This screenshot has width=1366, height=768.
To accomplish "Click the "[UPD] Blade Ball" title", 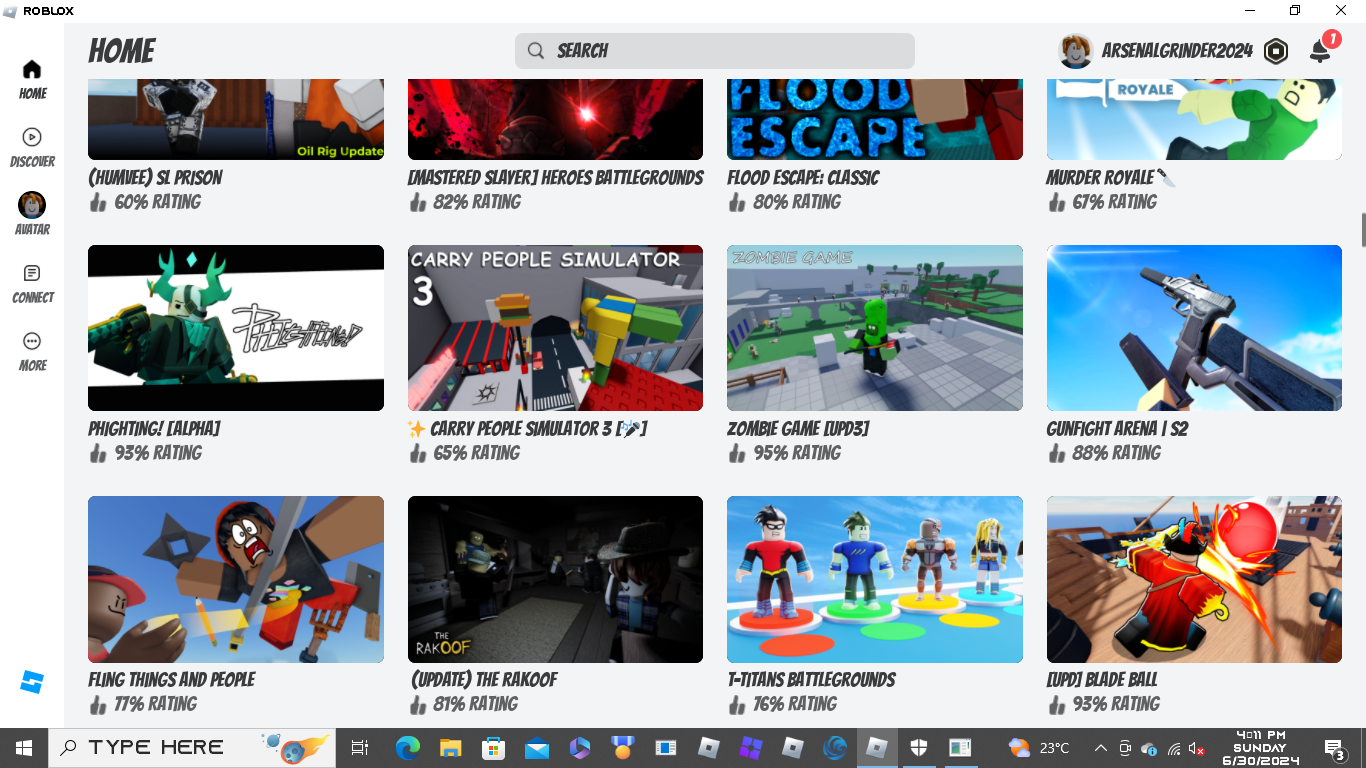I will tap(1102, 680).
